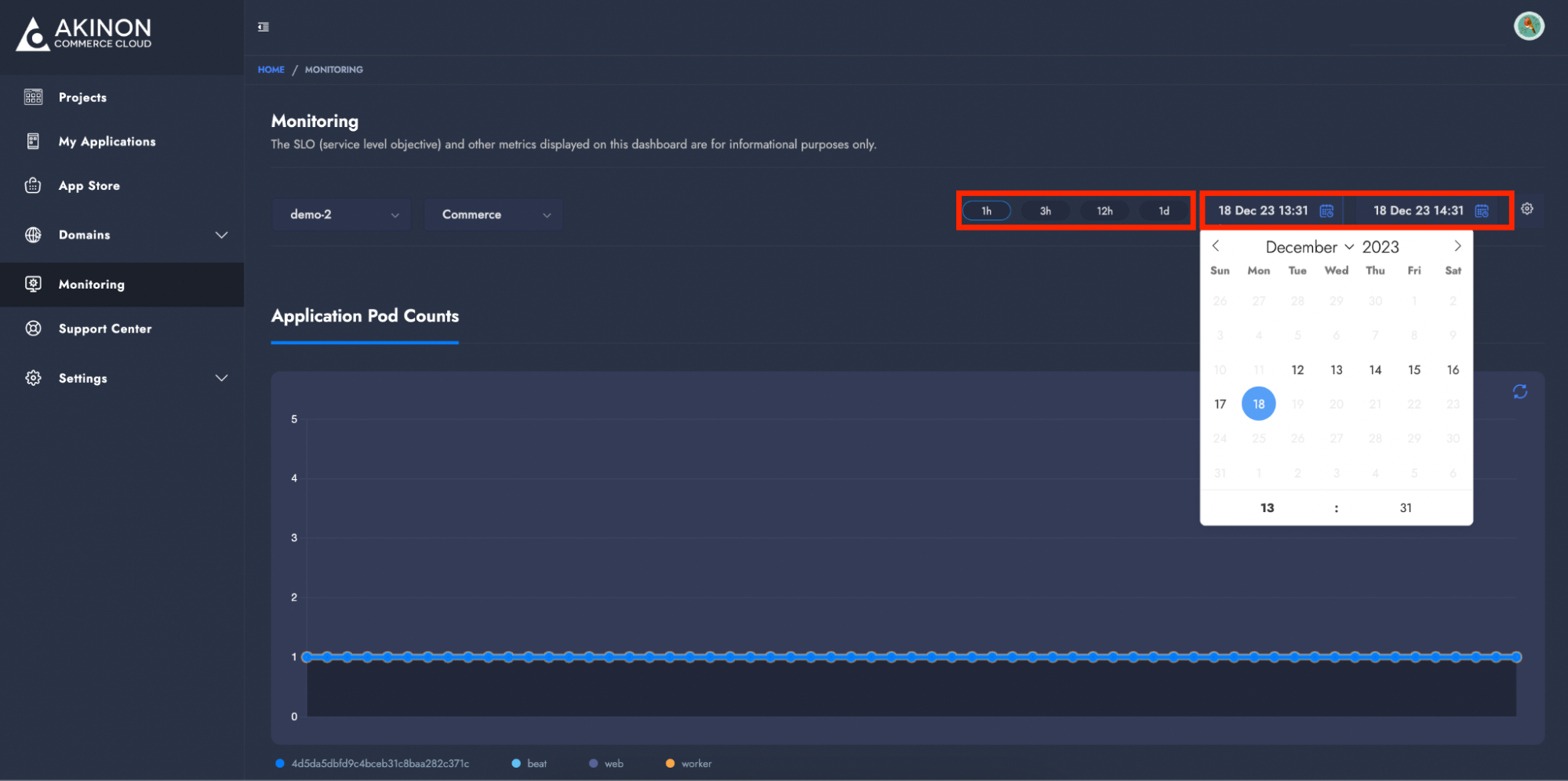Refresh the Application Pod Counts chart

(1519, 392)
